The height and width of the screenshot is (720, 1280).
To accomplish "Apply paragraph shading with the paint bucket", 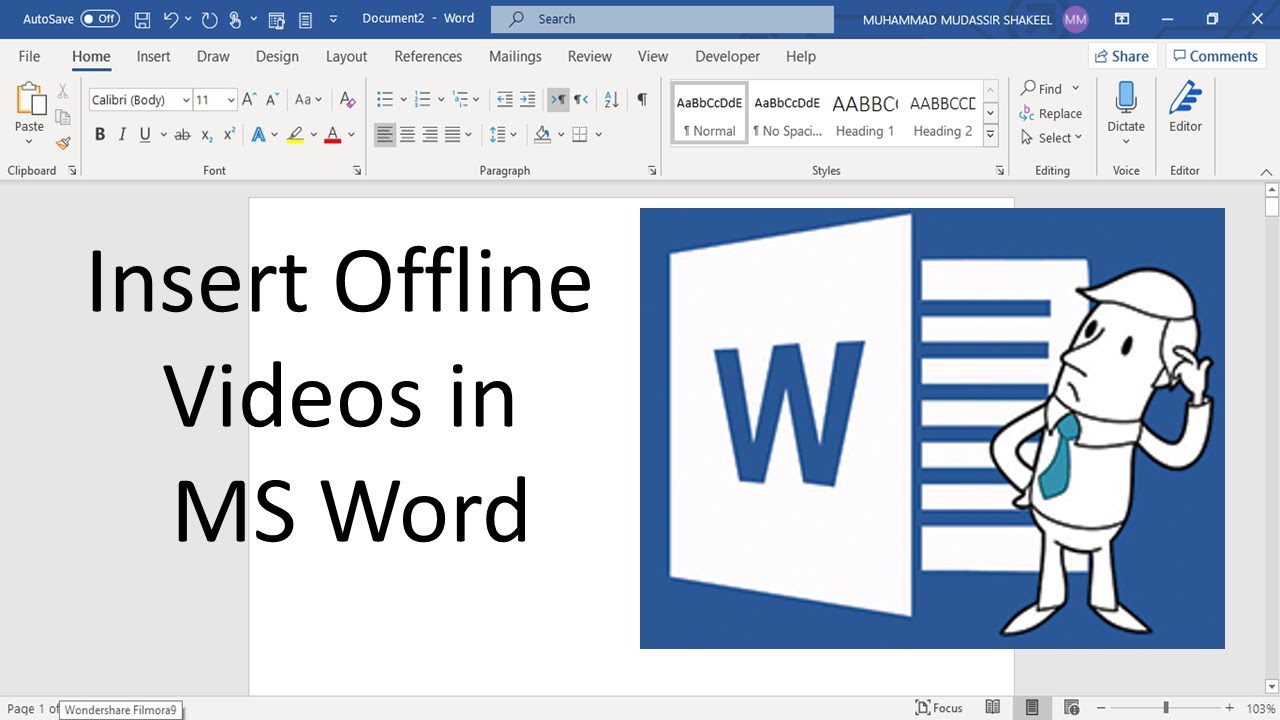I will (542, 135).
